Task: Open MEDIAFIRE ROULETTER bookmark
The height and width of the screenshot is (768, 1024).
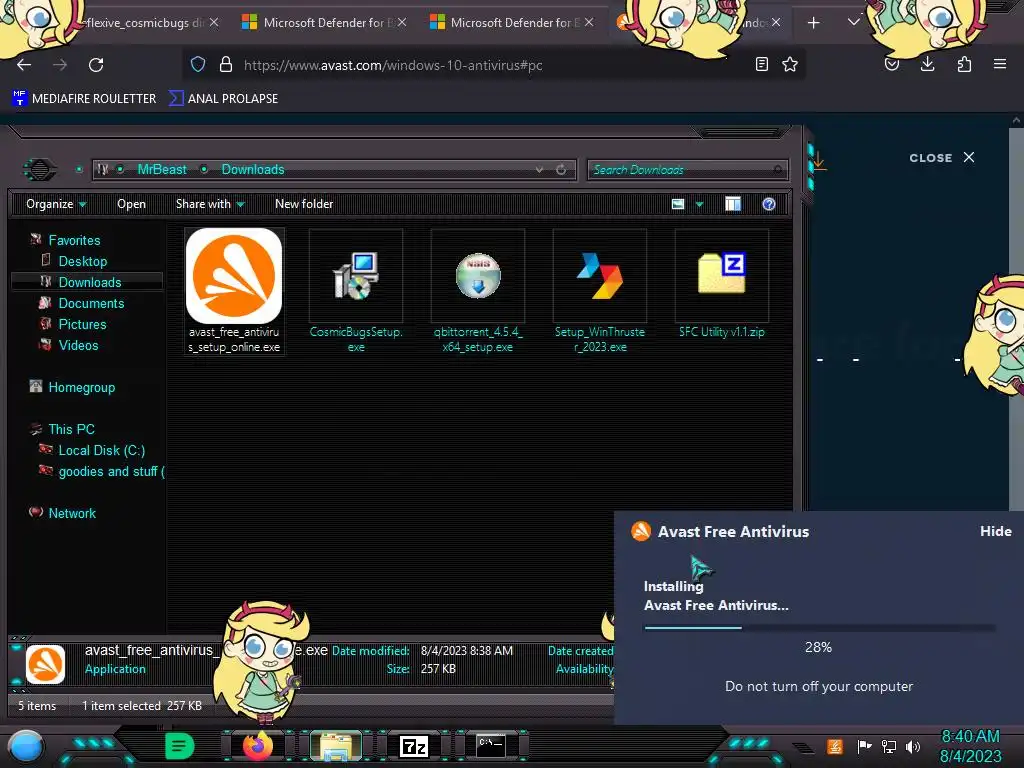Action: click(x=84, y=99)
